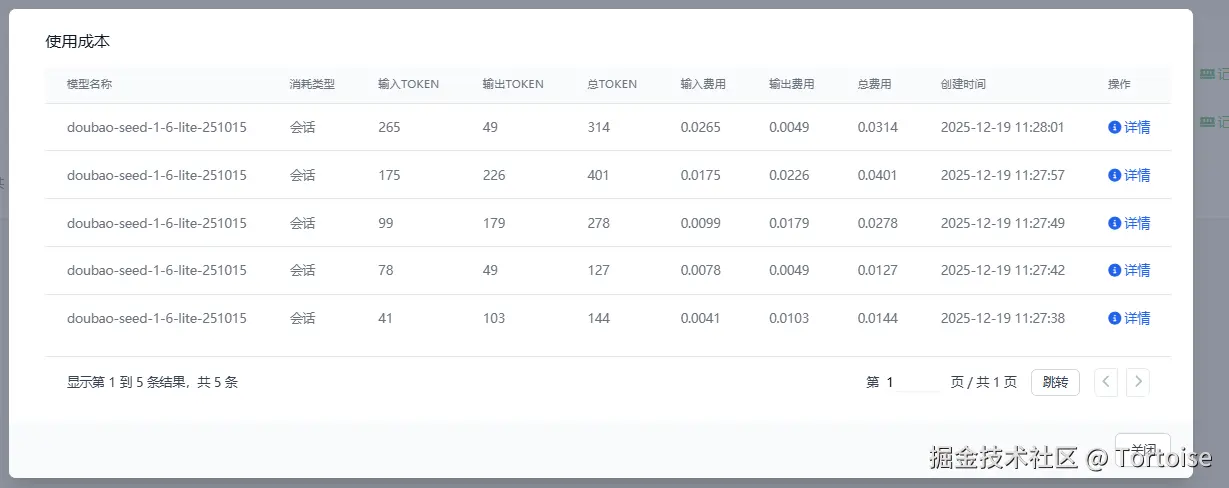This screenshot has height=488, width=1229.
Task: Select the first doubao-seed-1-6-lite-251015 row
Action: [x=156, y=127]
